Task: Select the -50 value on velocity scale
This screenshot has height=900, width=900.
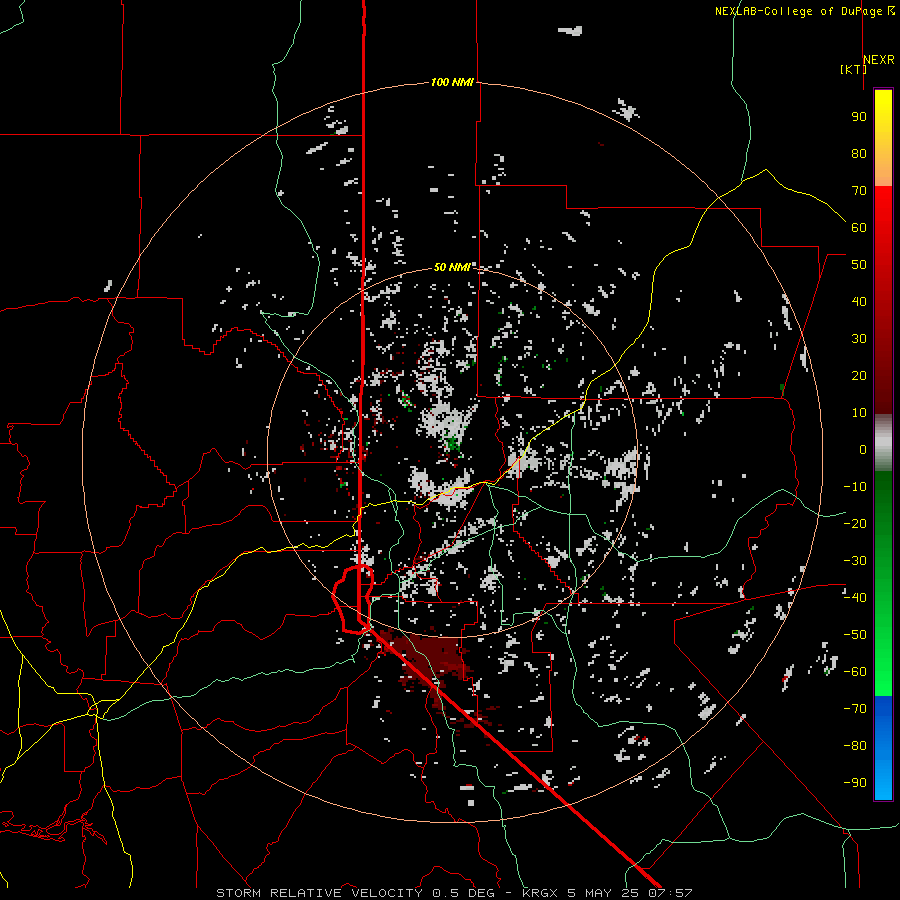Action: (x=855, y=635)
